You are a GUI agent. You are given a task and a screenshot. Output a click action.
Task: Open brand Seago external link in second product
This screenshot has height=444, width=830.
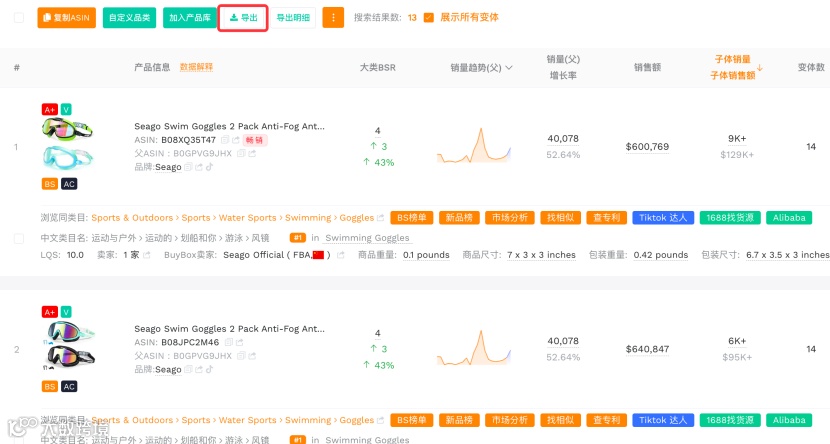199,369
